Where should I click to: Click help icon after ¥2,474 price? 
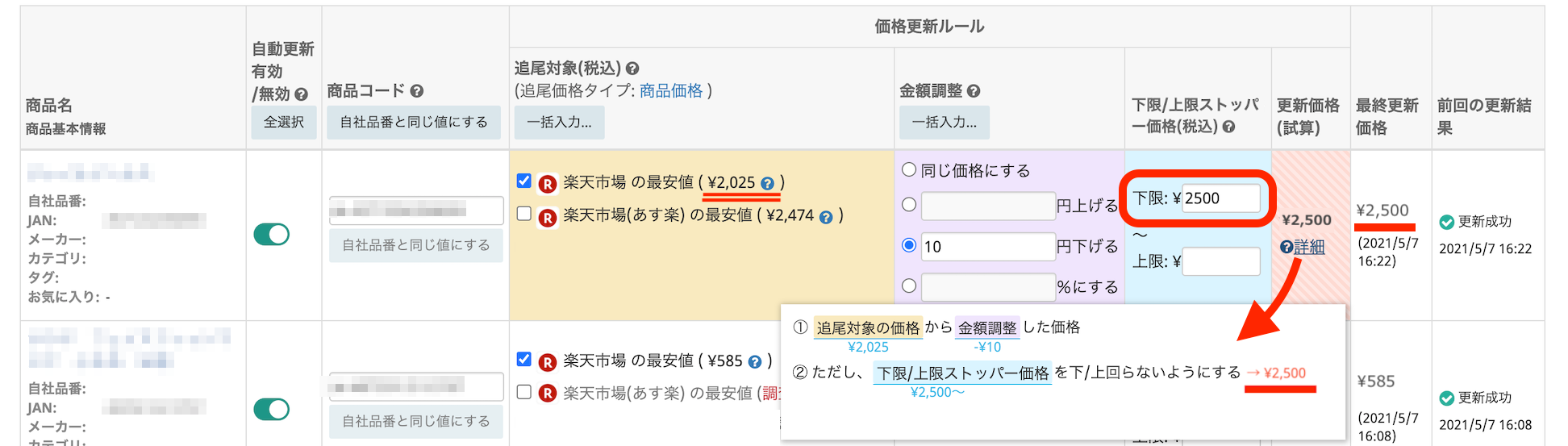point(826,216)
